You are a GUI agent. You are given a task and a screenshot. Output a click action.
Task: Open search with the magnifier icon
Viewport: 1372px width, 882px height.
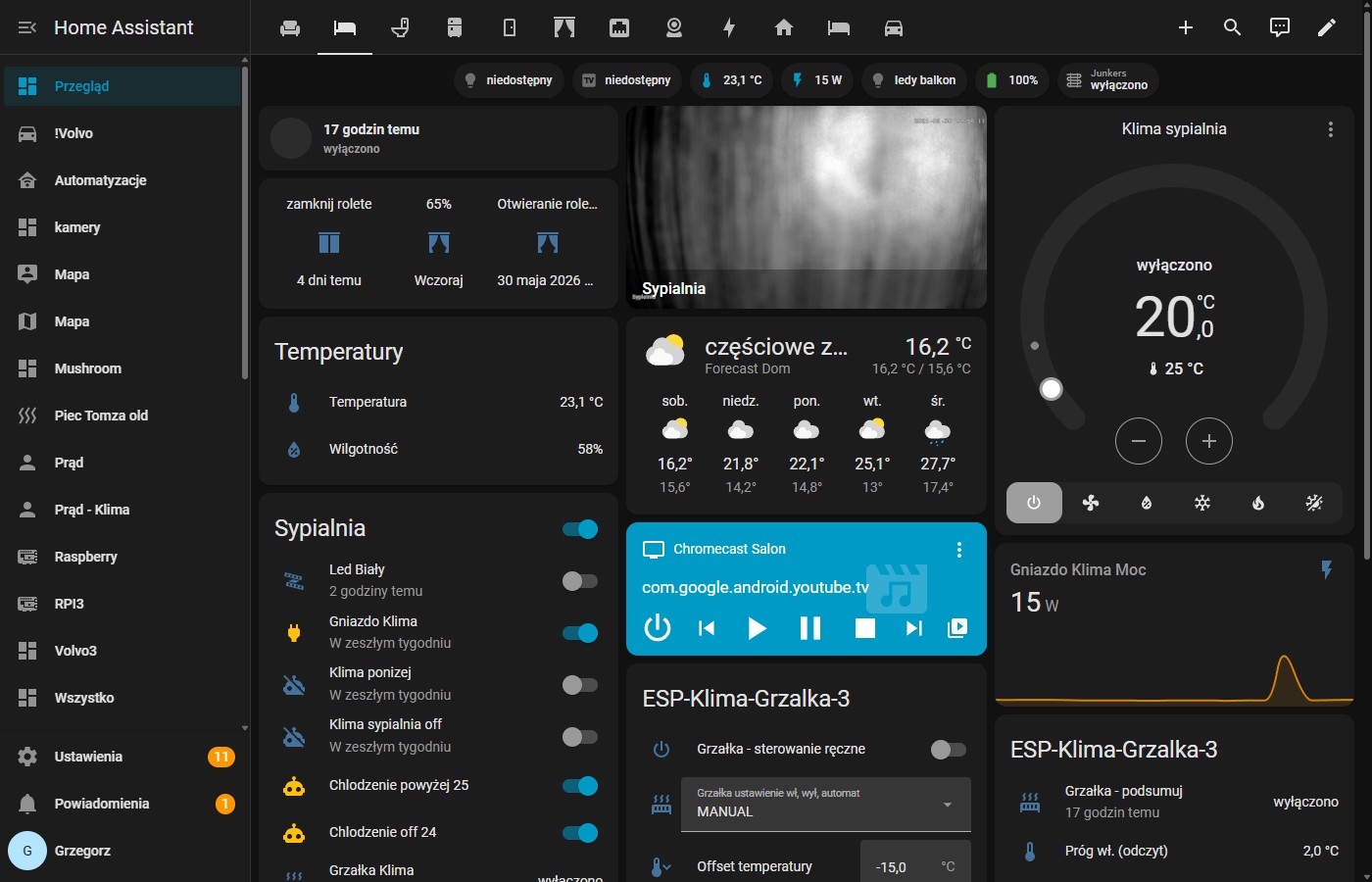[1233, 27]
